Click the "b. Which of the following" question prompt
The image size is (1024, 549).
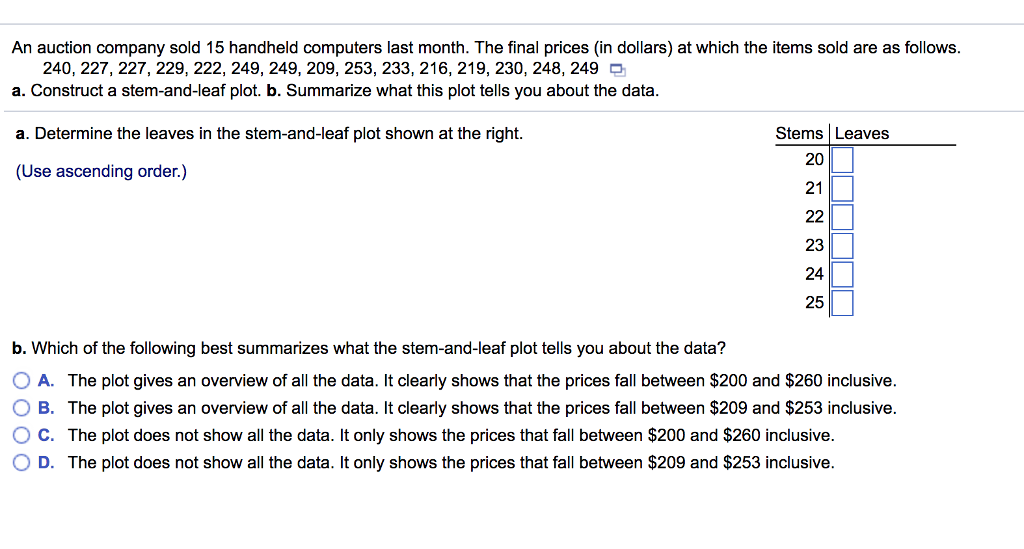pyautogui.click(x=368, y=348)
